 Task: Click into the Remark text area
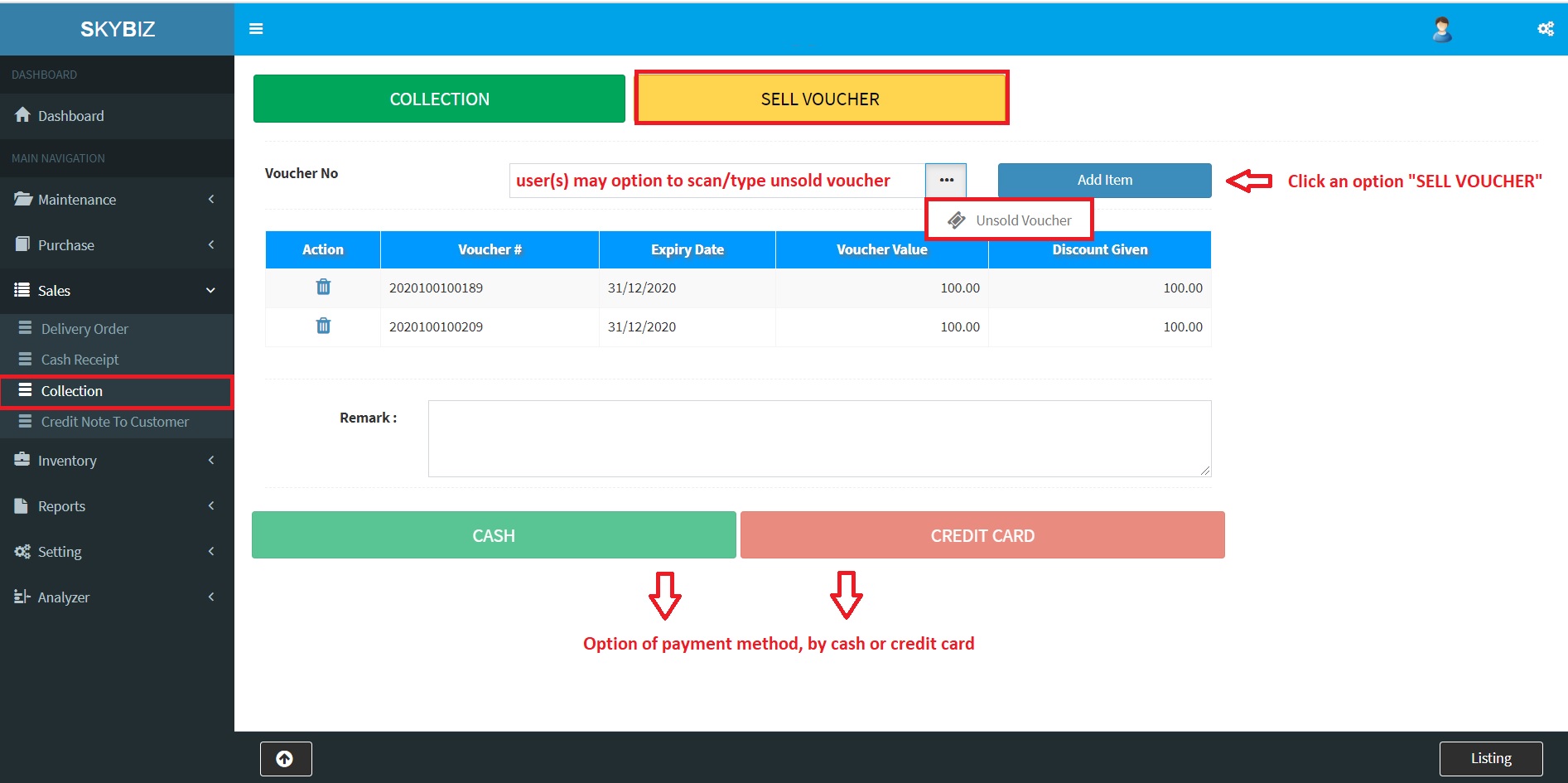click(x=818, y=438)
